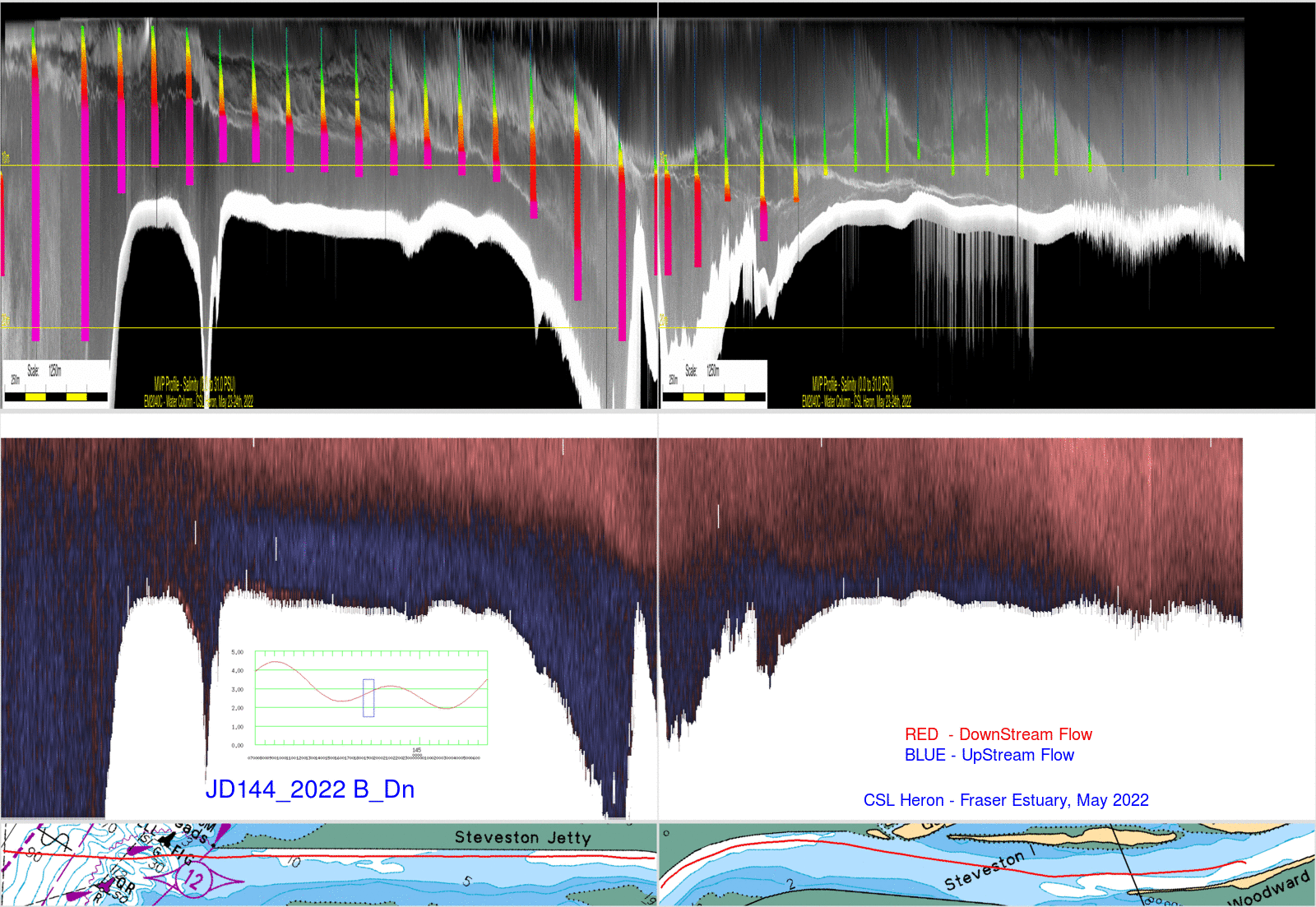The height and width of the screenshot is (907, 1316).
Task: Click the "5" depth sounding on the left chart
Action: (x=467, y=882)
